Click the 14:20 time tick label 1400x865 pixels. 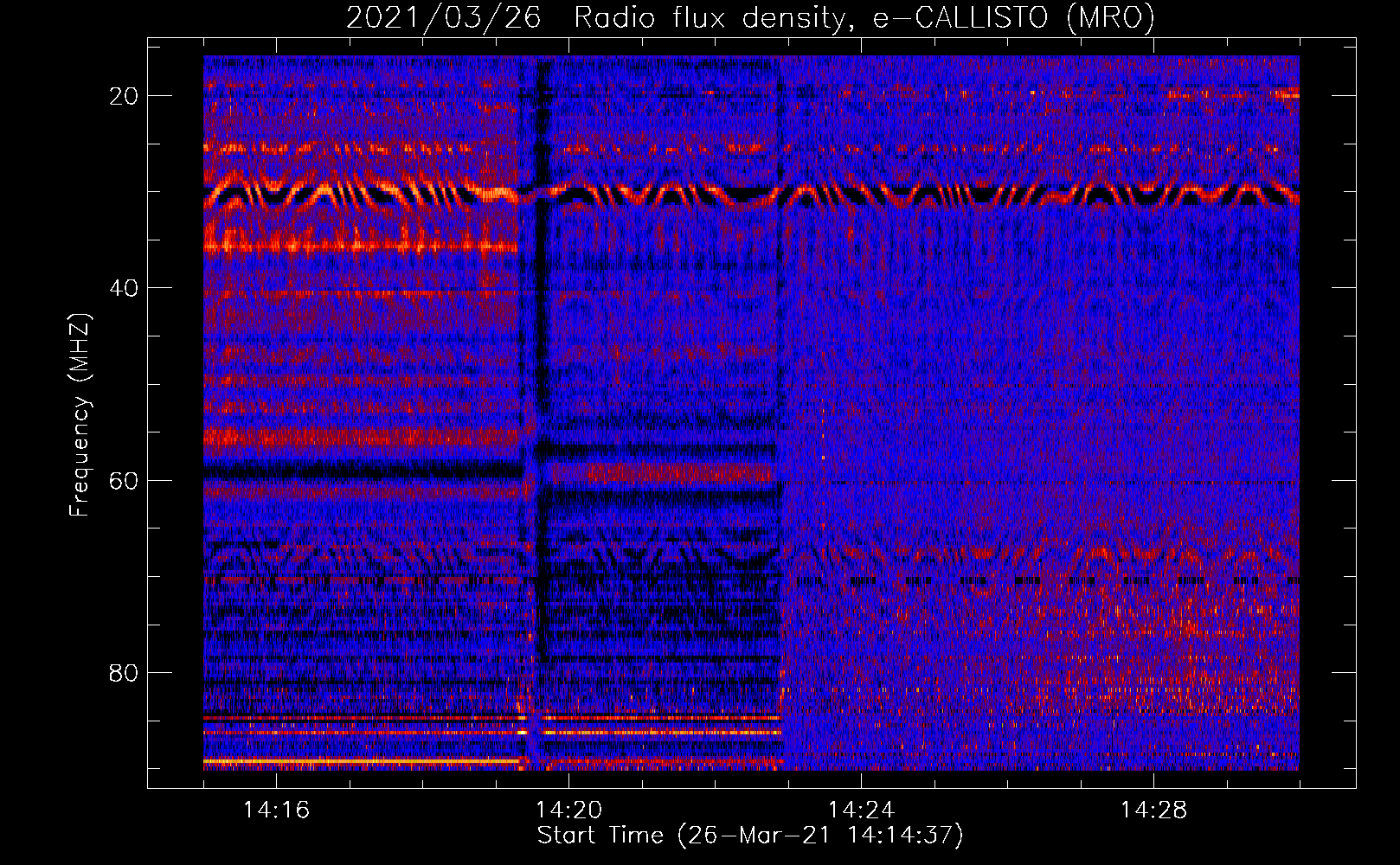[x=568, y=810]
